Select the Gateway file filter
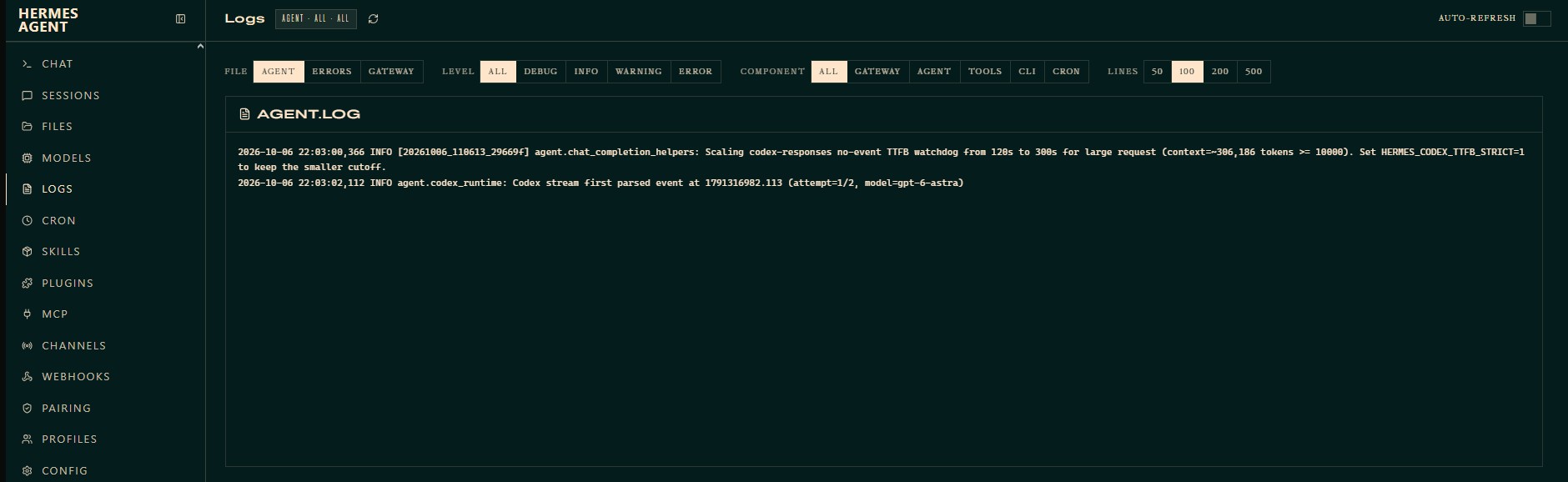Viewport: 1568px width, 482px height. click(x=391, y=72)
